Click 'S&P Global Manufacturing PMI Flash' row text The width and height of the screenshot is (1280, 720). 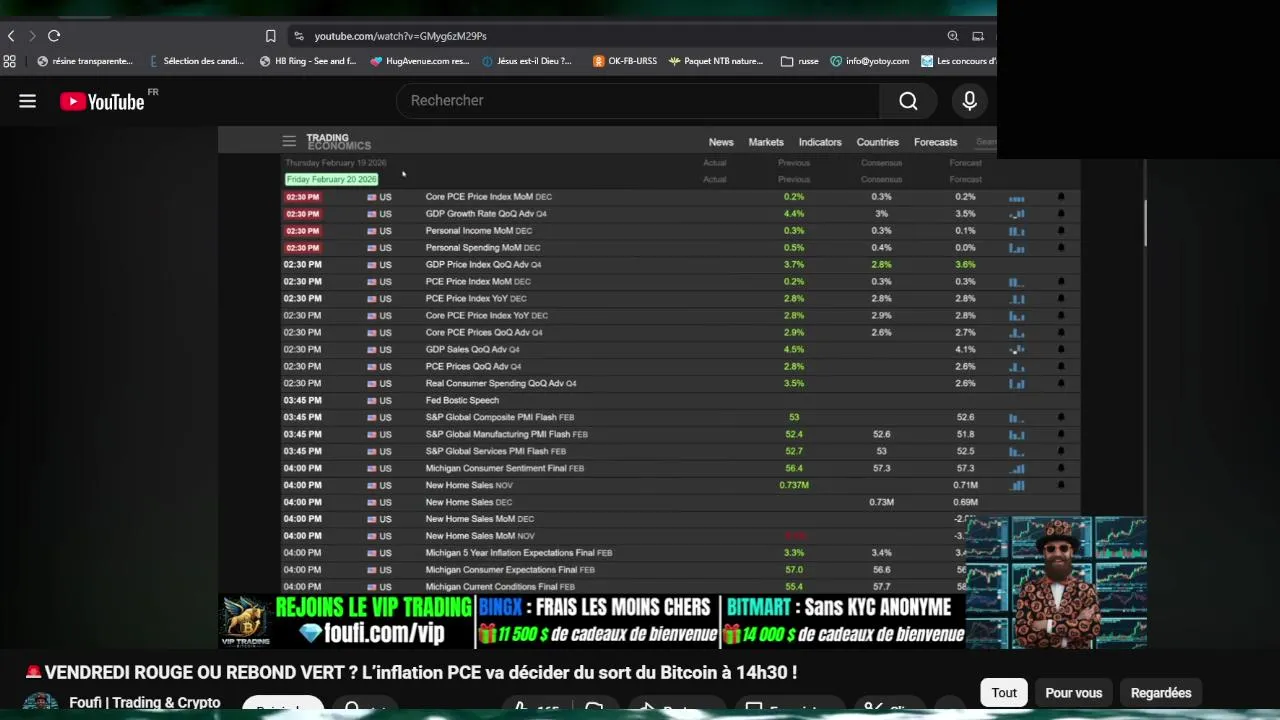(506, 434)
